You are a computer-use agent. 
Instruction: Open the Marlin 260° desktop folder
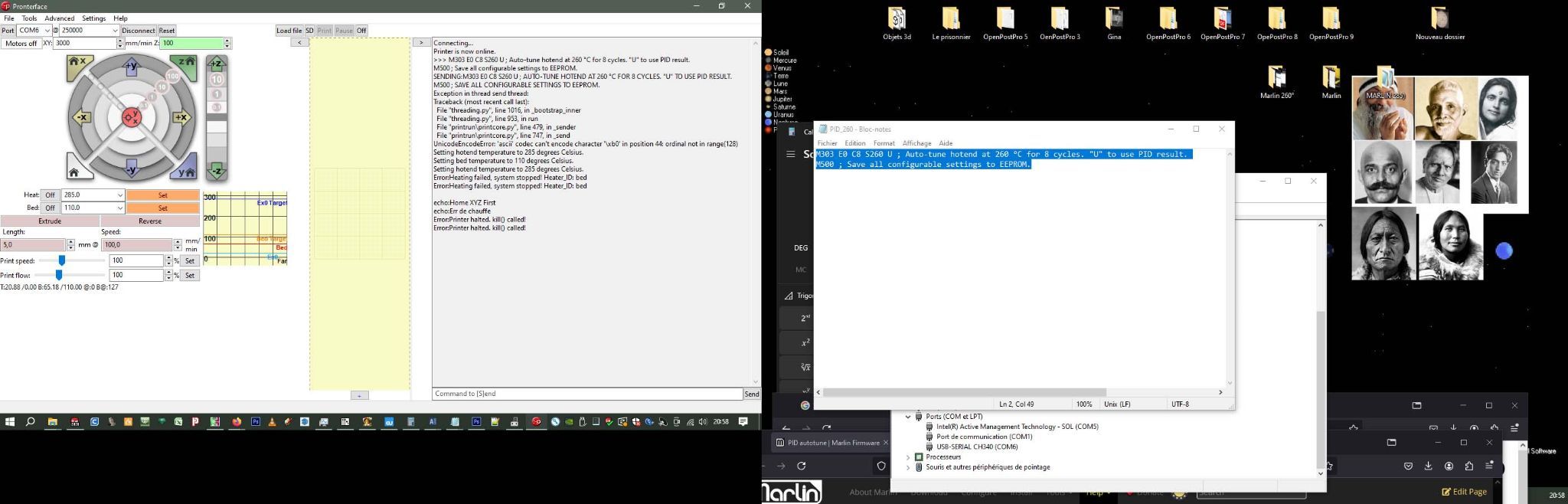(x=1276, y=82)
